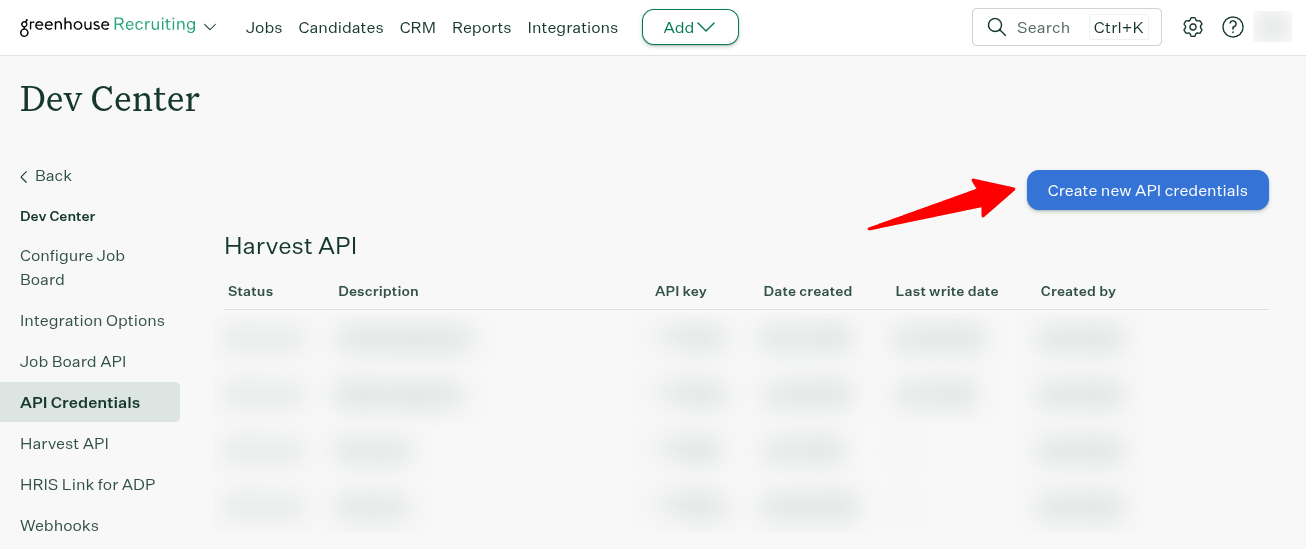Open Job Board API in sidebar
1306x549 pixels.
pyautogui.click(x=73, y=362)
